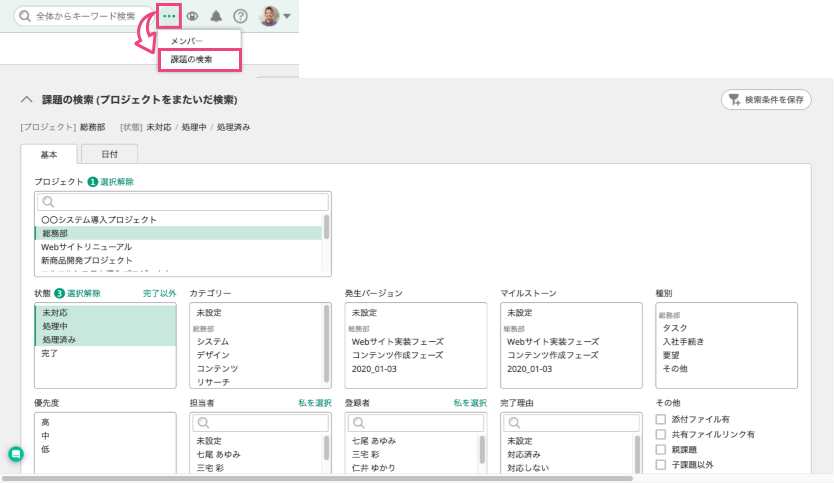834x483 pixels.
Task: Open the green chat support widget
Action: tap(16, 454)
